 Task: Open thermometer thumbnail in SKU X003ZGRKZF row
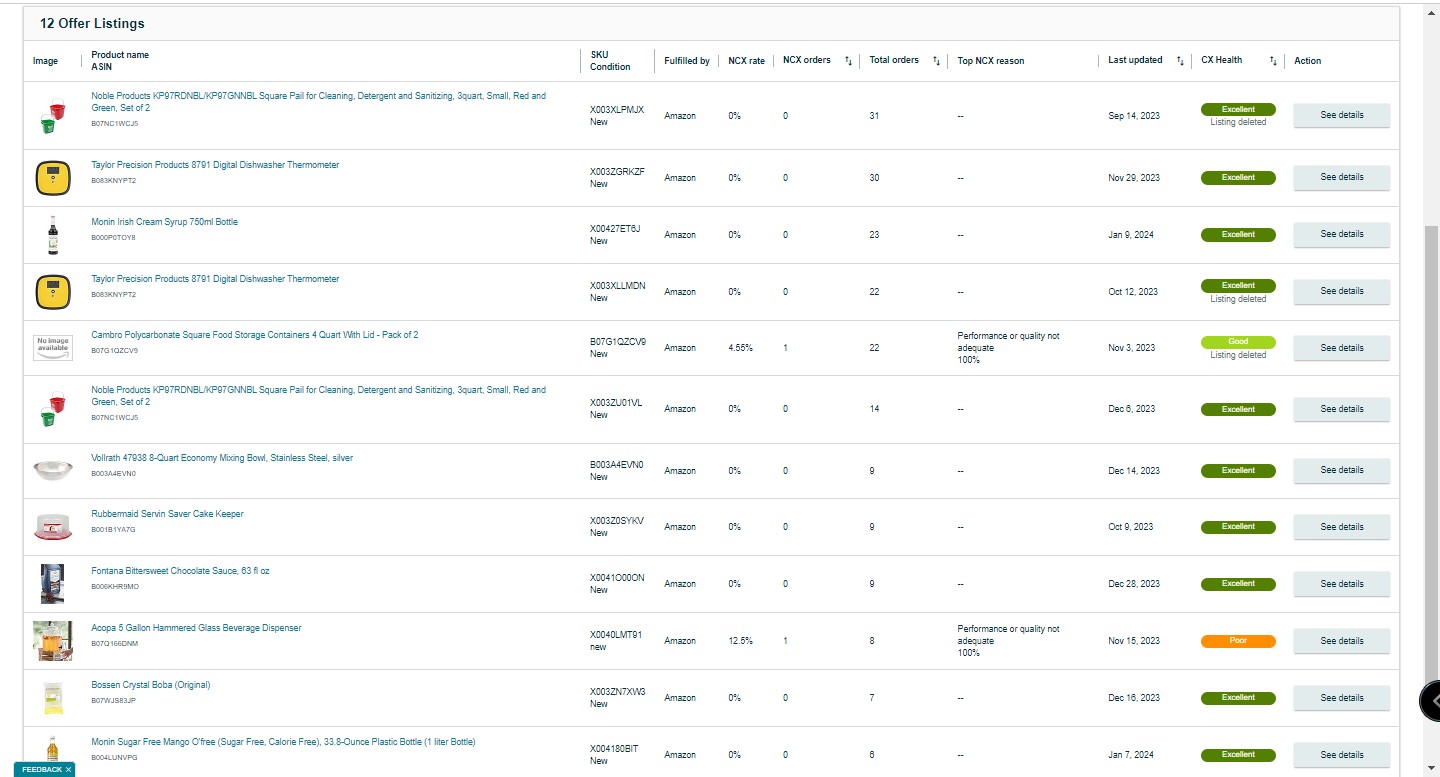tap(53, 178)
